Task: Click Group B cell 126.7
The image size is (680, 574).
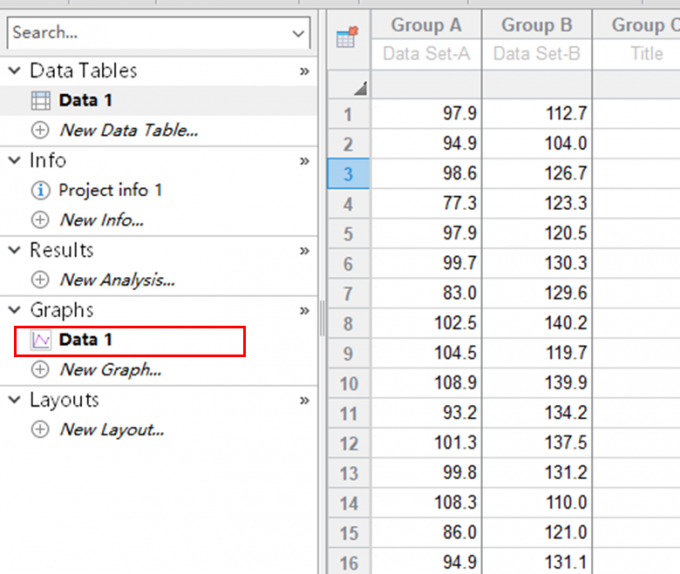Action: pyautogui.click(x=537, y=174)
